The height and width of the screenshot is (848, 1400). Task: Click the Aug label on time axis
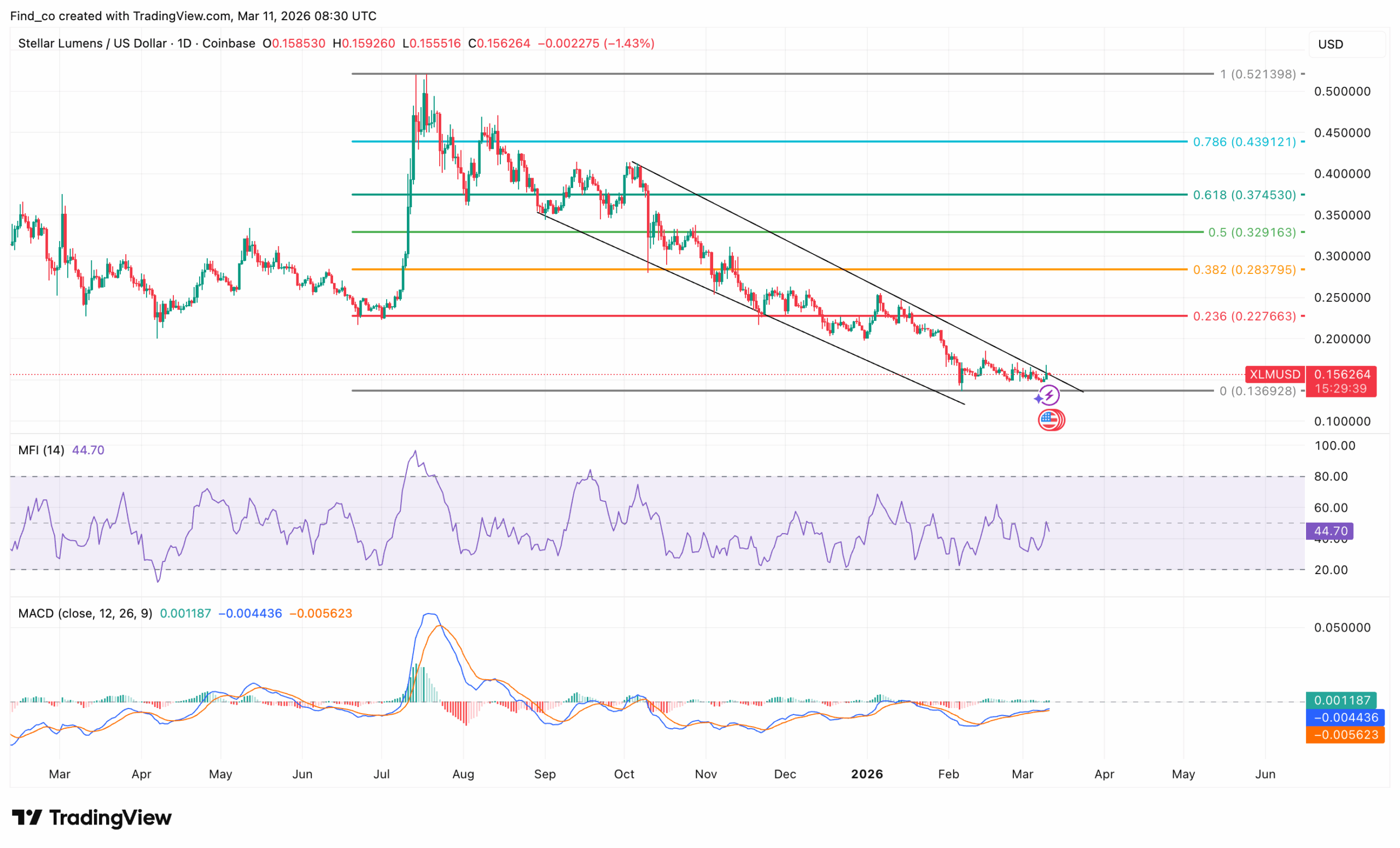tap(463, 774)
